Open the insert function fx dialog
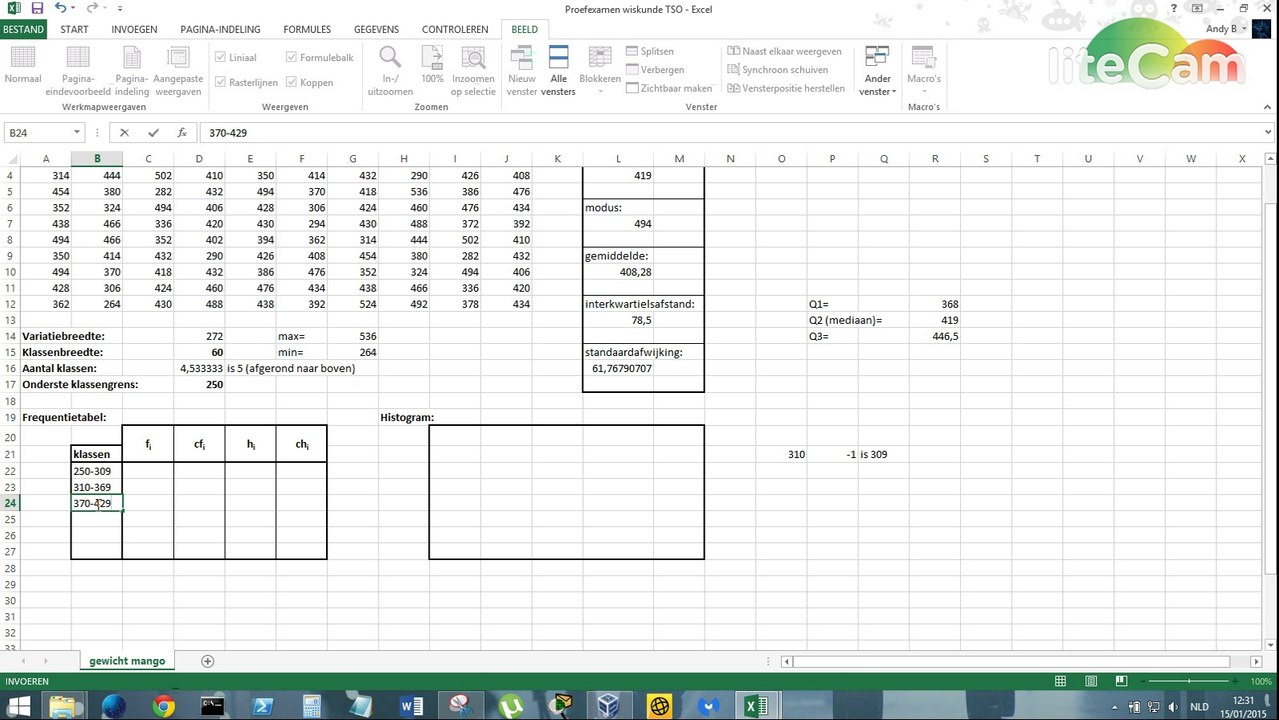 (x=182, y=132)
